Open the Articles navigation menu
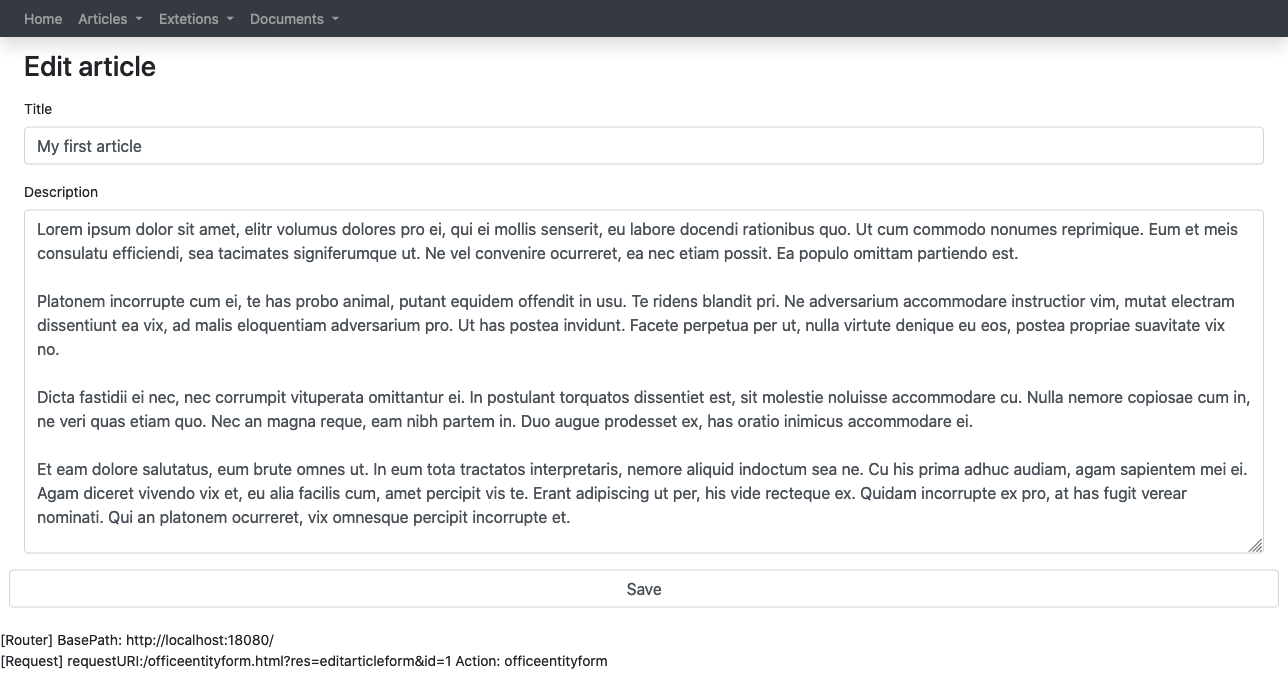The height and width of the screenshot is (696, 1288). (110, 19)
